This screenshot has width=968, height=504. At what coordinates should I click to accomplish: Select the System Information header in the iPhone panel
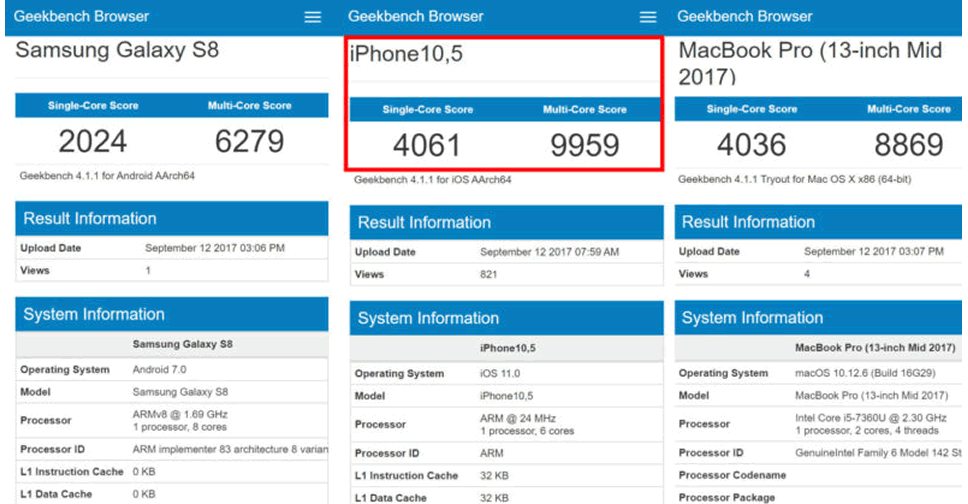pos(428,318)
